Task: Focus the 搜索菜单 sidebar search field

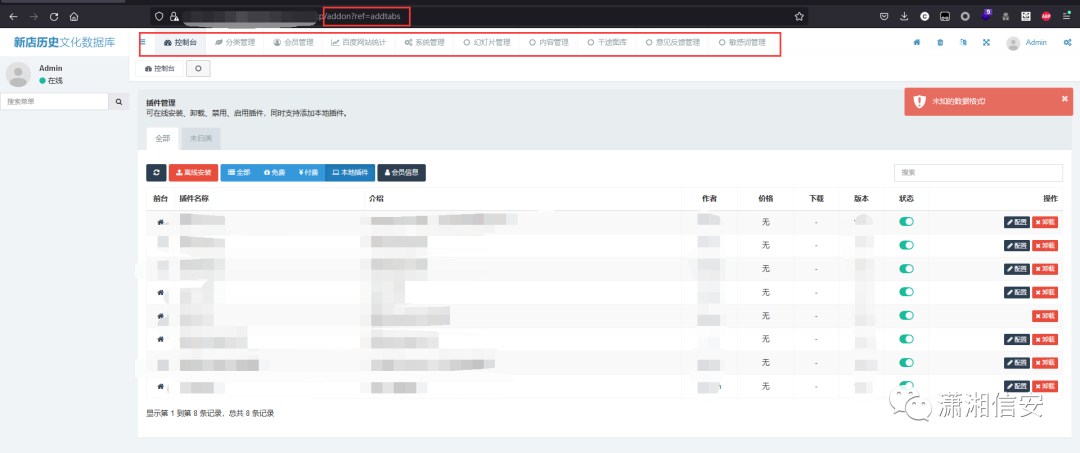Action: tap(54, 102)
